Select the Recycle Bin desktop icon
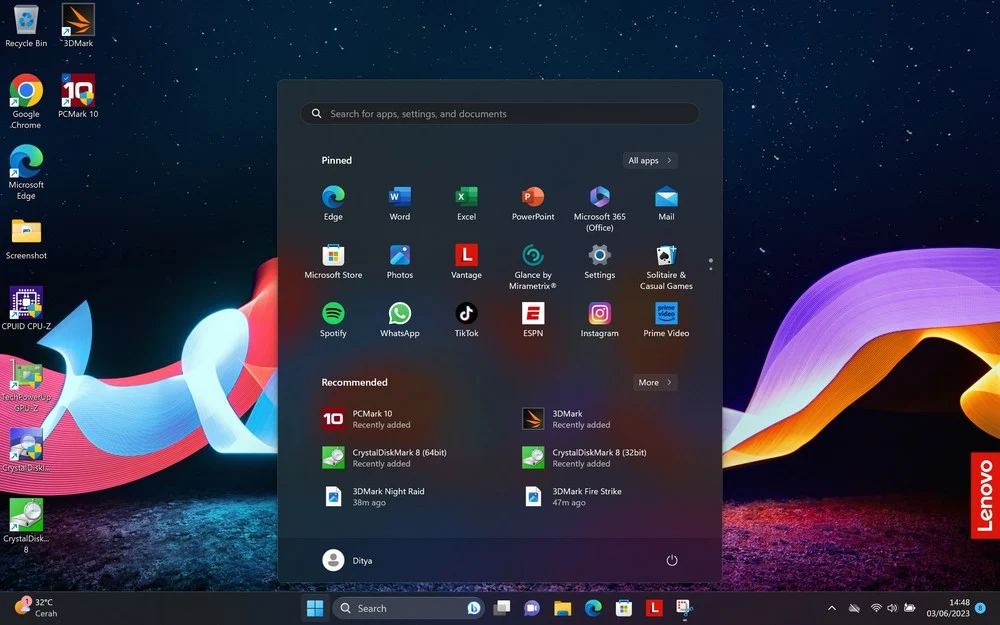 [x=26, y=26]
